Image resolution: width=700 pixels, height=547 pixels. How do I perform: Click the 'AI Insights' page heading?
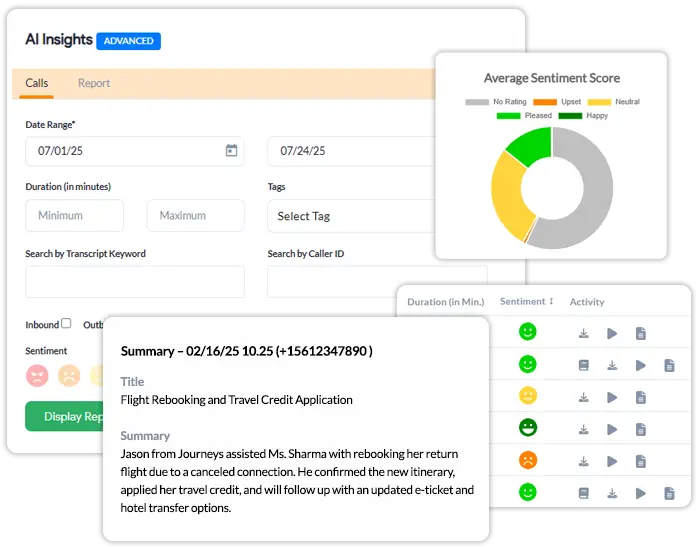pyautogui.click(x=59, y=40)
